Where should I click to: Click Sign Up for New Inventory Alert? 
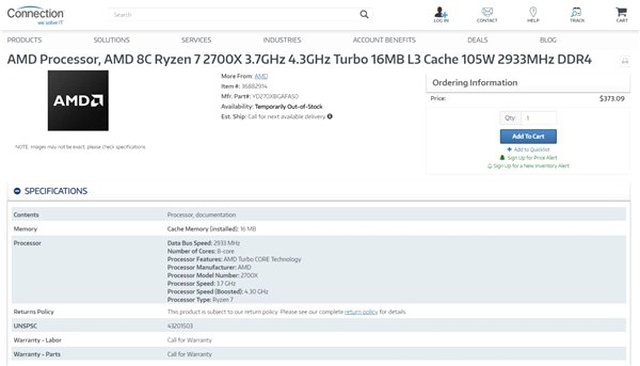(x=528, y=166)
